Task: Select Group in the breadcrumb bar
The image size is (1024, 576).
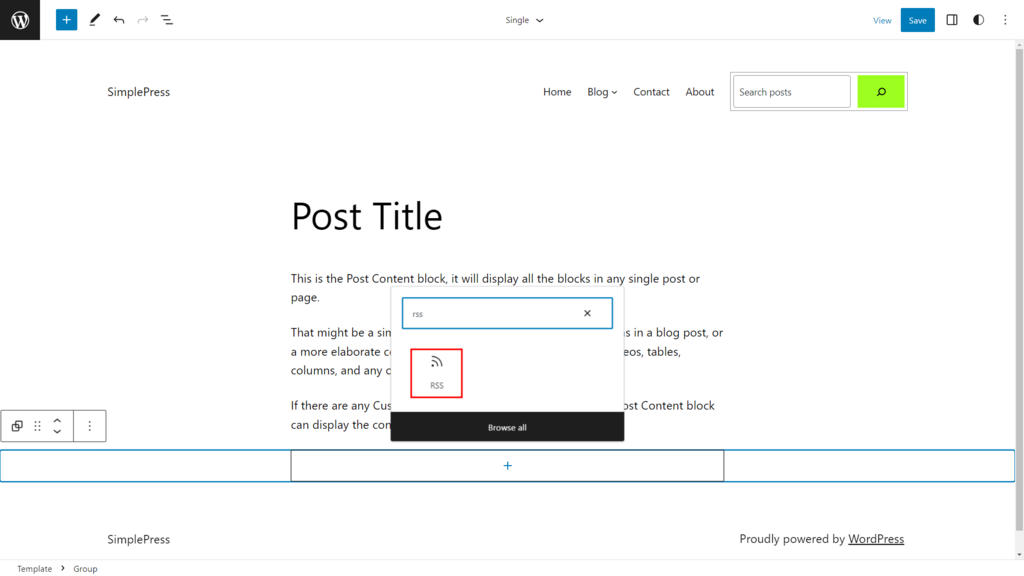Action: pyautogui.click(x=85, y=568)
